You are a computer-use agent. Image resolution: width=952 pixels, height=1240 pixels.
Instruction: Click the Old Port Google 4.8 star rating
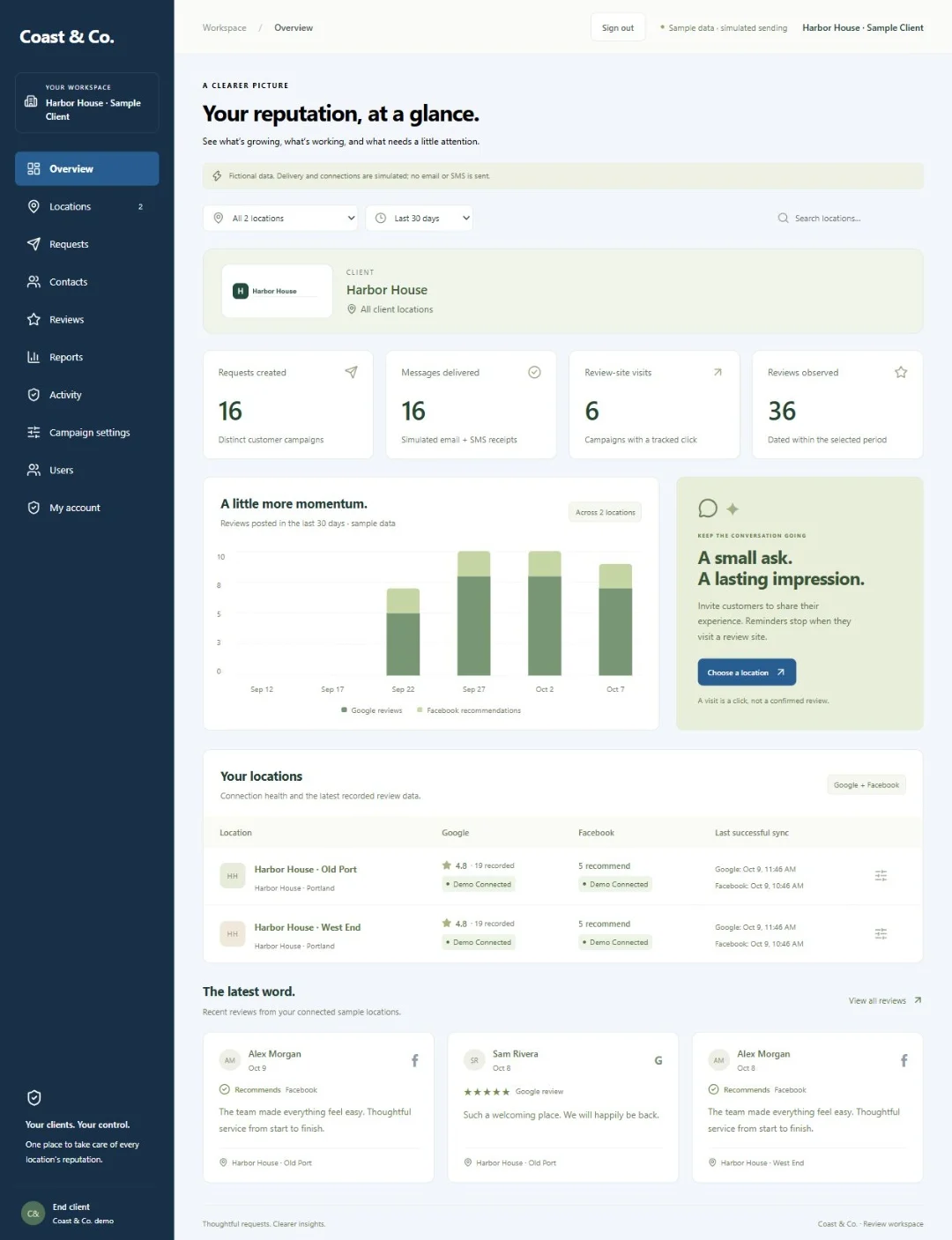click(455, 865)
